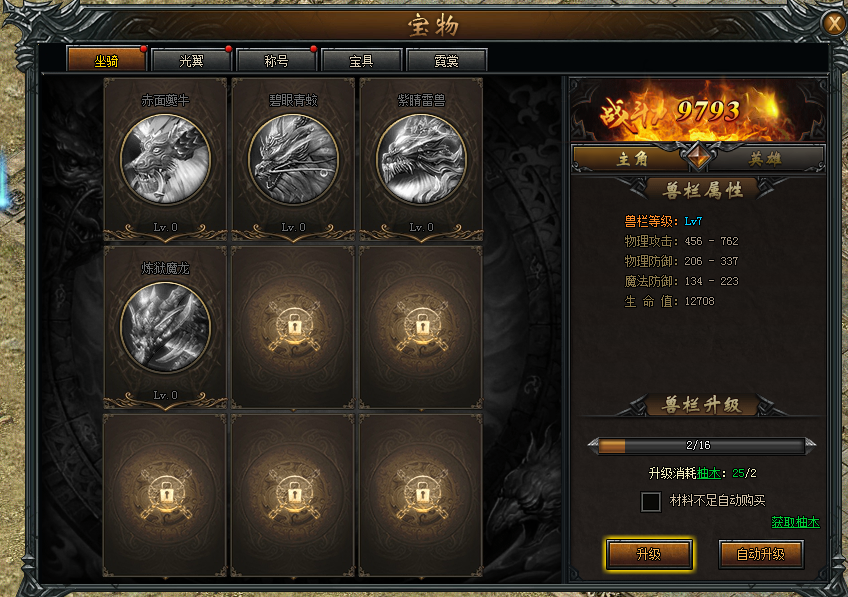Screen dimensions: 848x597
Task: Click the bottom-left locked mount slot
Action: coord(165,495)
